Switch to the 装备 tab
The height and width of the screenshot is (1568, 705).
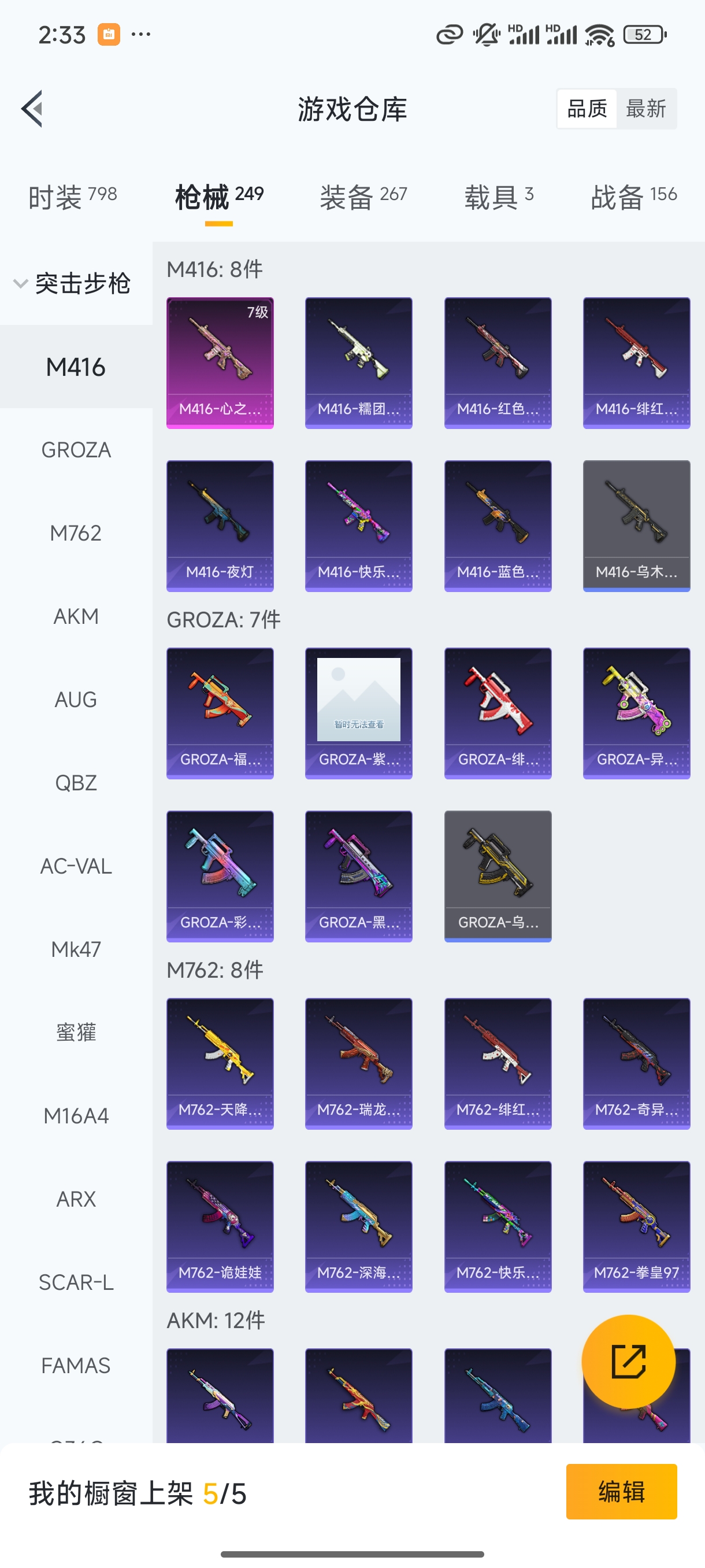363,197
